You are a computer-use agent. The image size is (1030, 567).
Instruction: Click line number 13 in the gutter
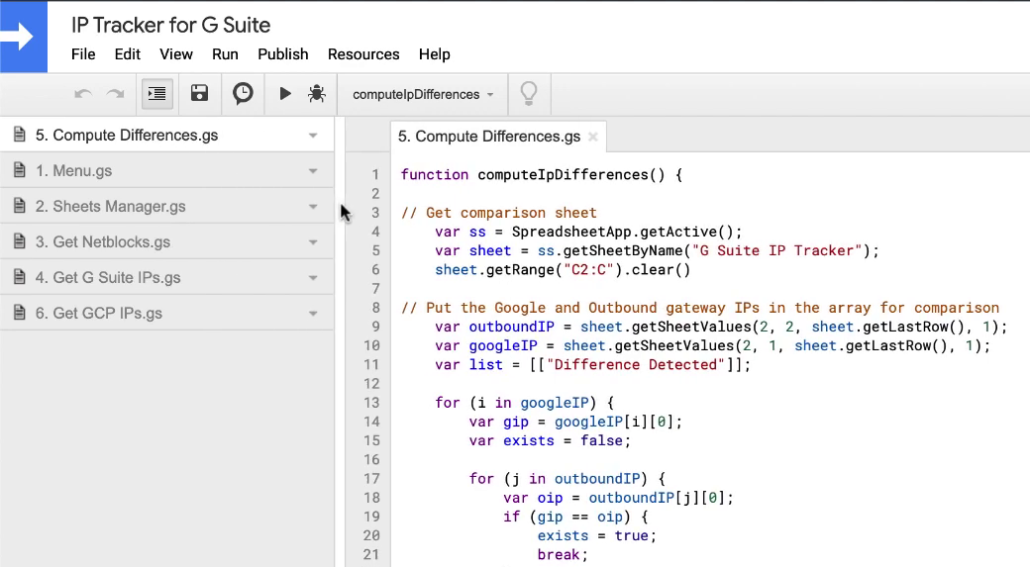click(x=371, y=403)
